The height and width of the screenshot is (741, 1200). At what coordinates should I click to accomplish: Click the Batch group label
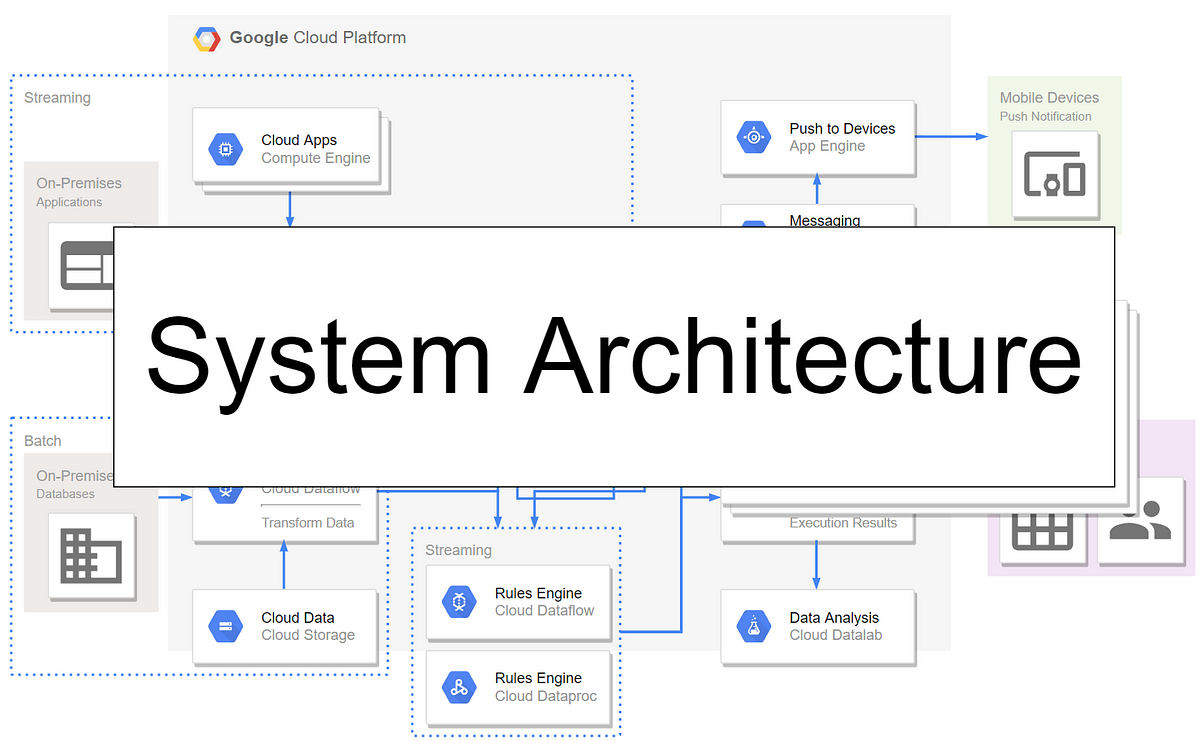[43, 440]
